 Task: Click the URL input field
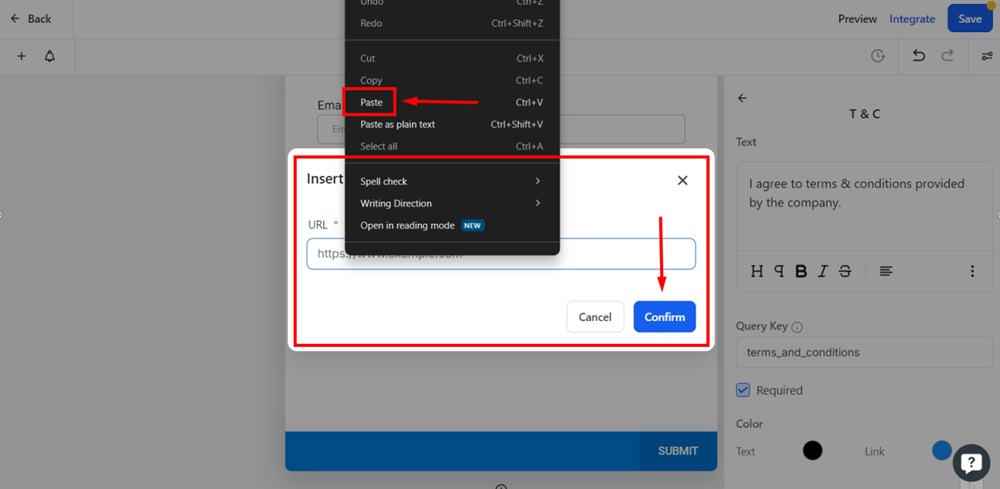tap(501, 254)
